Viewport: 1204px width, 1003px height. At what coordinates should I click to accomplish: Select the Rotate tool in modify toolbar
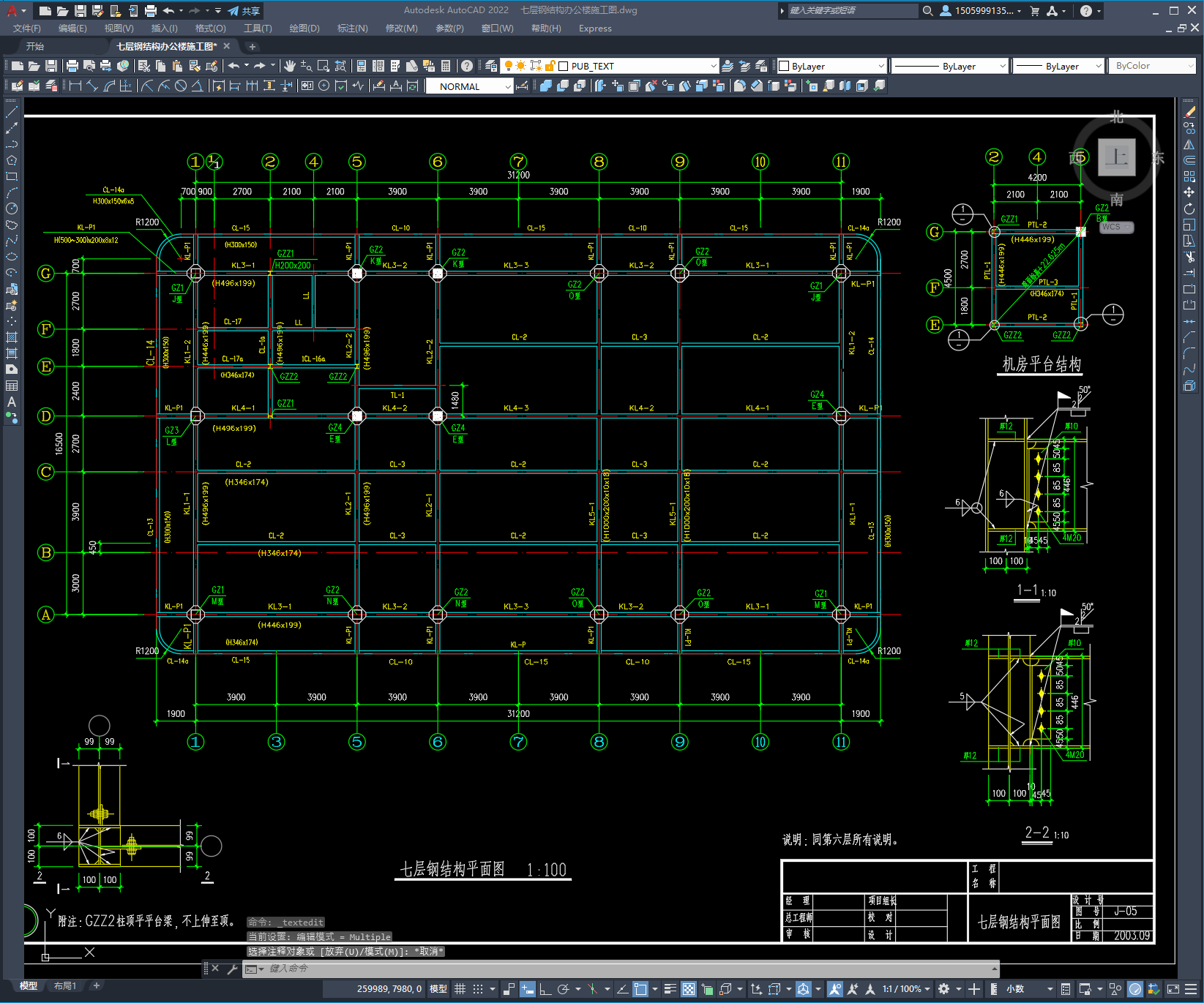point(1189,209)
